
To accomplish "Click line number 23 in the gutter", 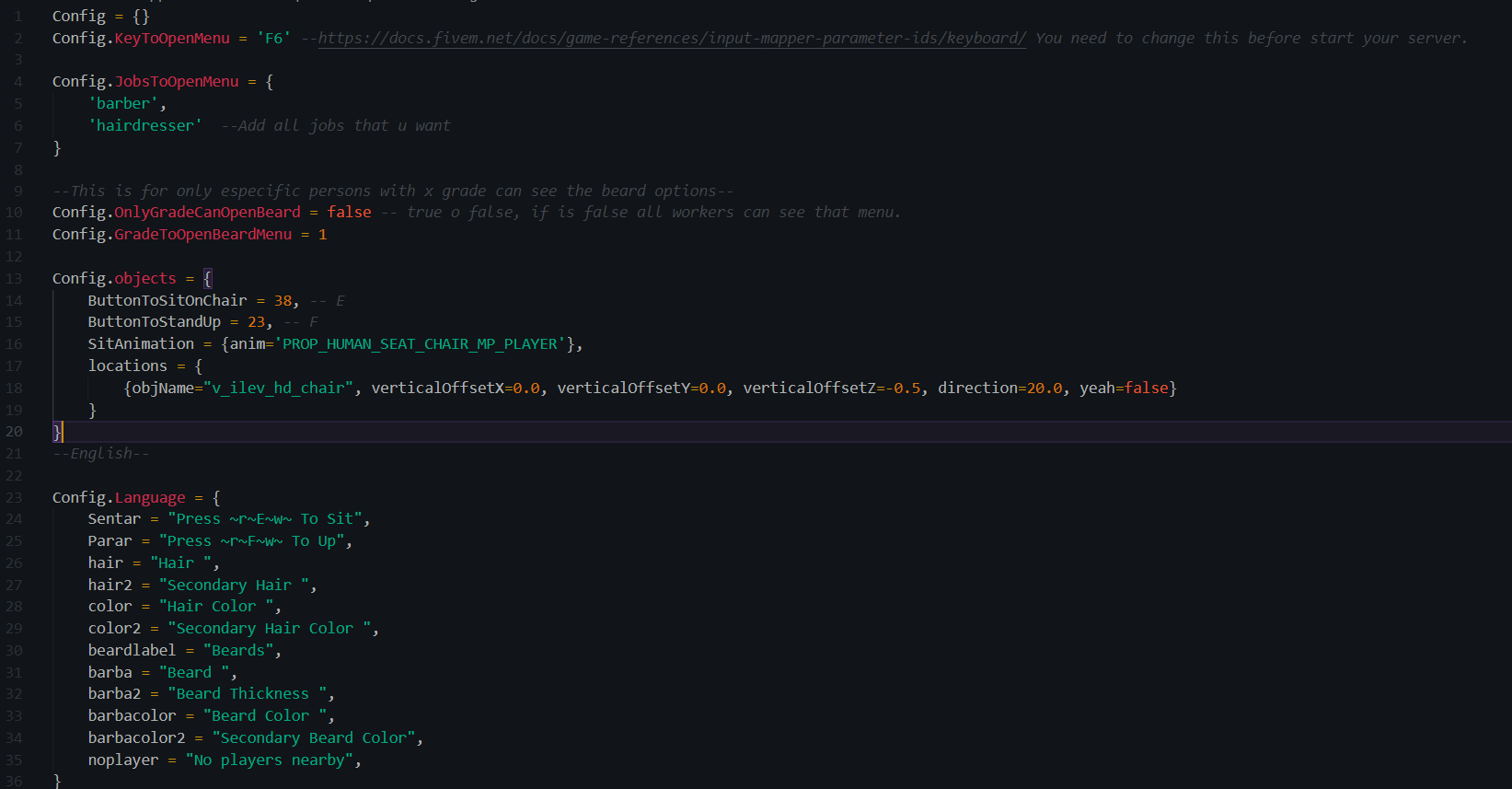I will click(x=14, y=498).
